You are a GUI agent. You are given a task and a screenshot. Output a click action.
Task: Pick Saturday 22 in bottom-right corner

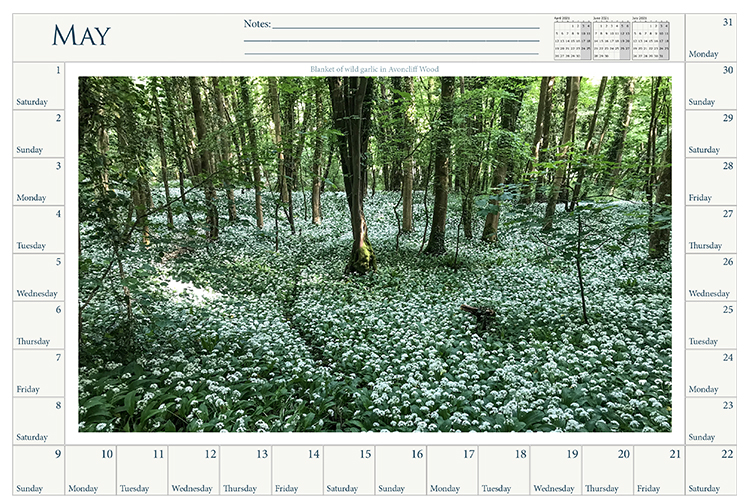pyautogui.click(x=711, y=471)
